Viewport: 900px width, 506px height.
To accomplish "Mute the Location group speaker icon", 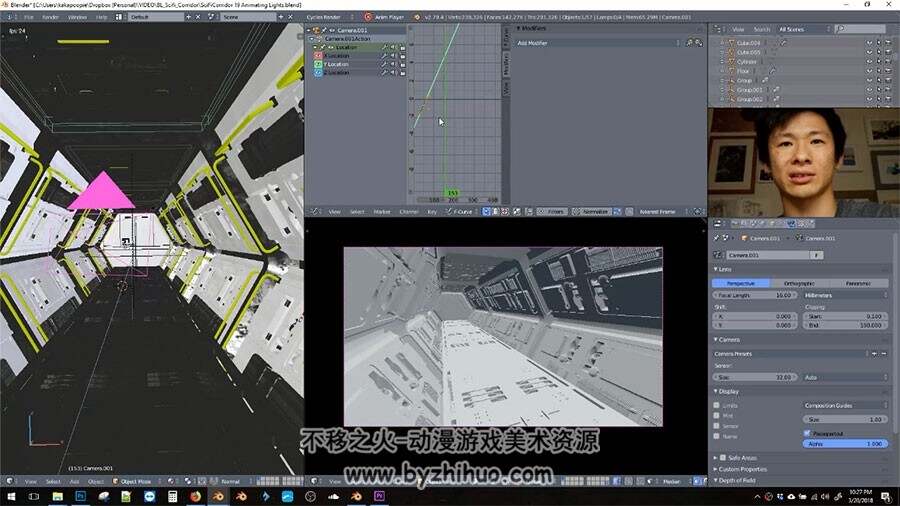I will tap(394, 47).
